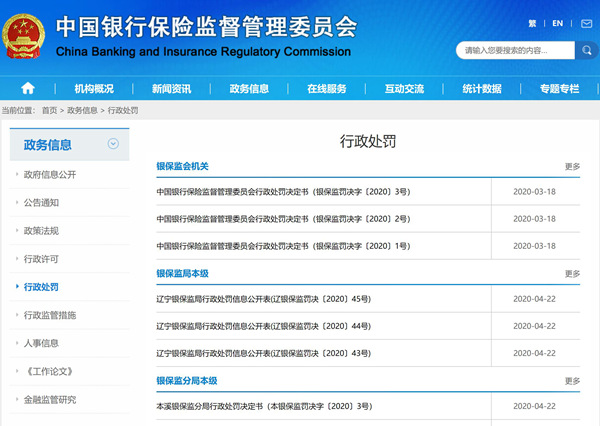The width and height of the screenshot is (600, 426).
Task: Open the 机构概况 menu
Action: click(94, 89)
